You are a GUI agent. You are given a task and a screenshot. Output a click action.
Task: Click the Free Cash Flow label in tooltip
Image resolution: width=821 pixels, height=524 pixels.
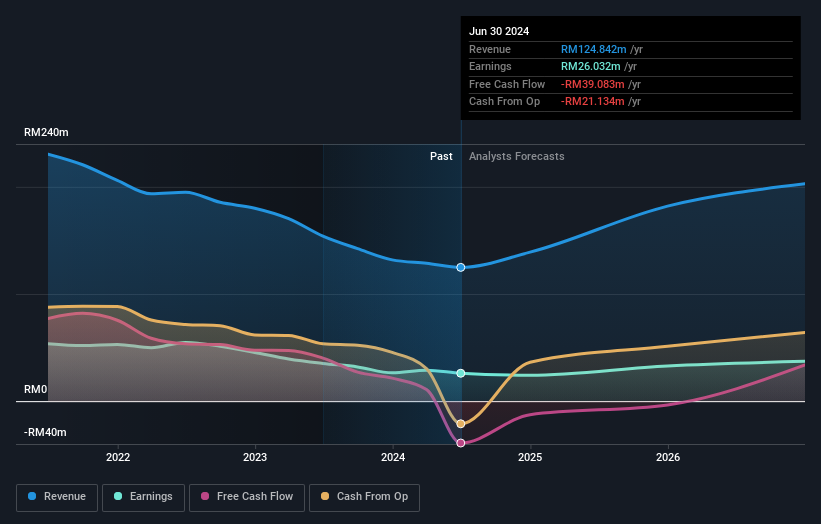point(507,84)
